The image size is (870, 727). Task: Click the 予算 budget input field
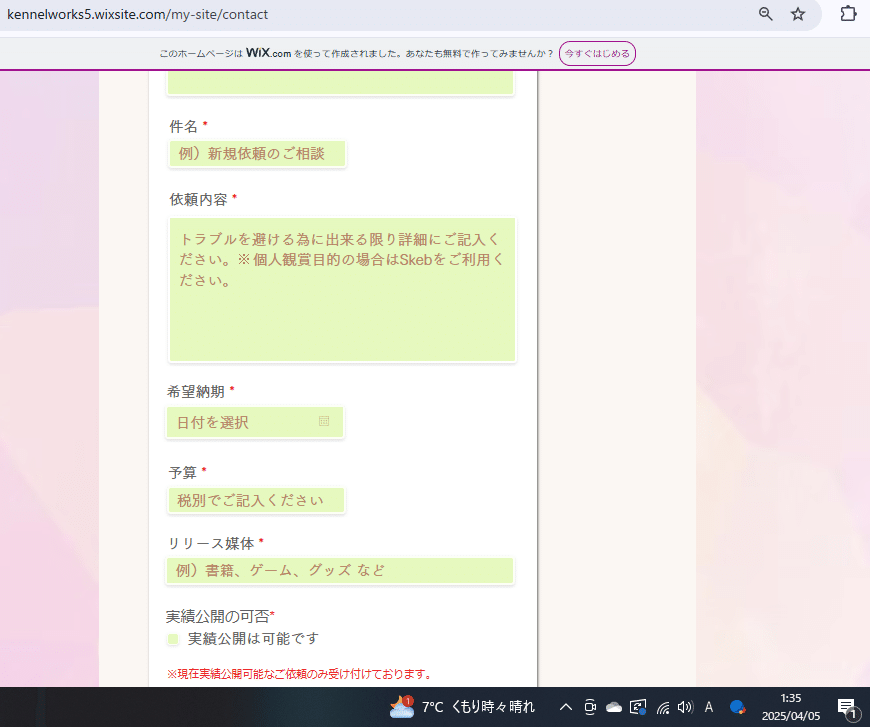(256, 501)
